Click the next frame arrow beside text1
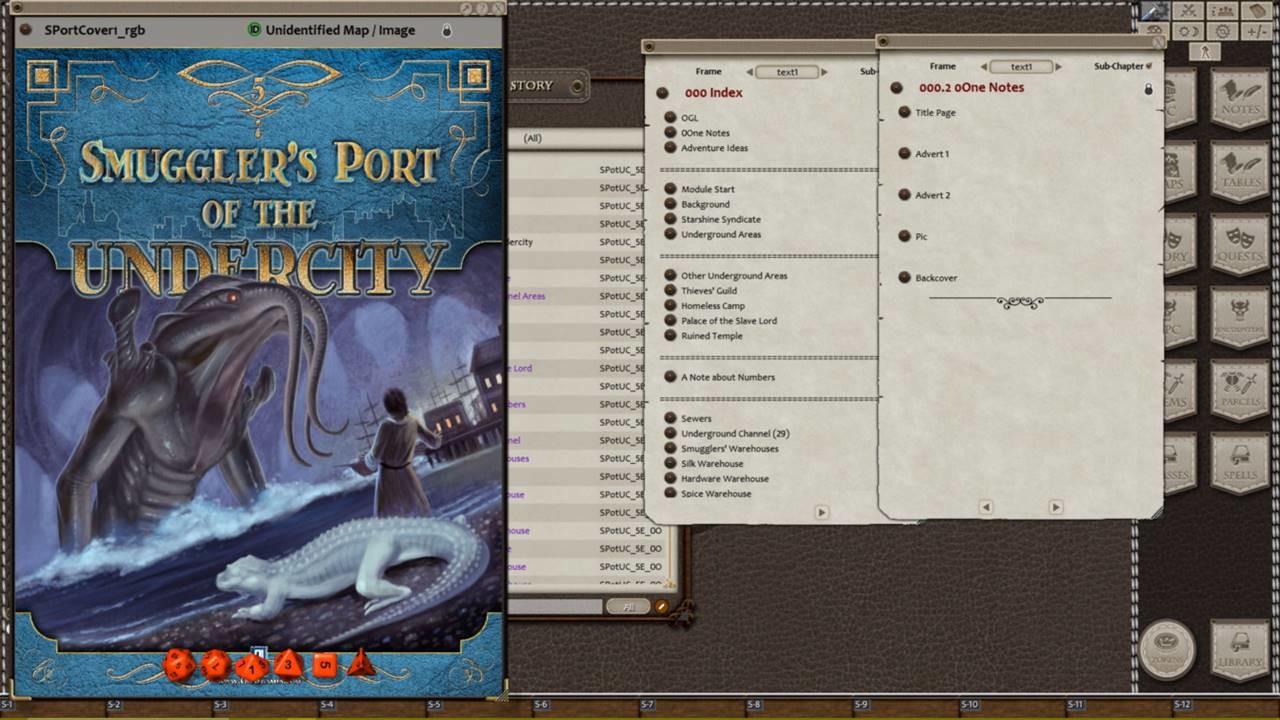 1057,67
